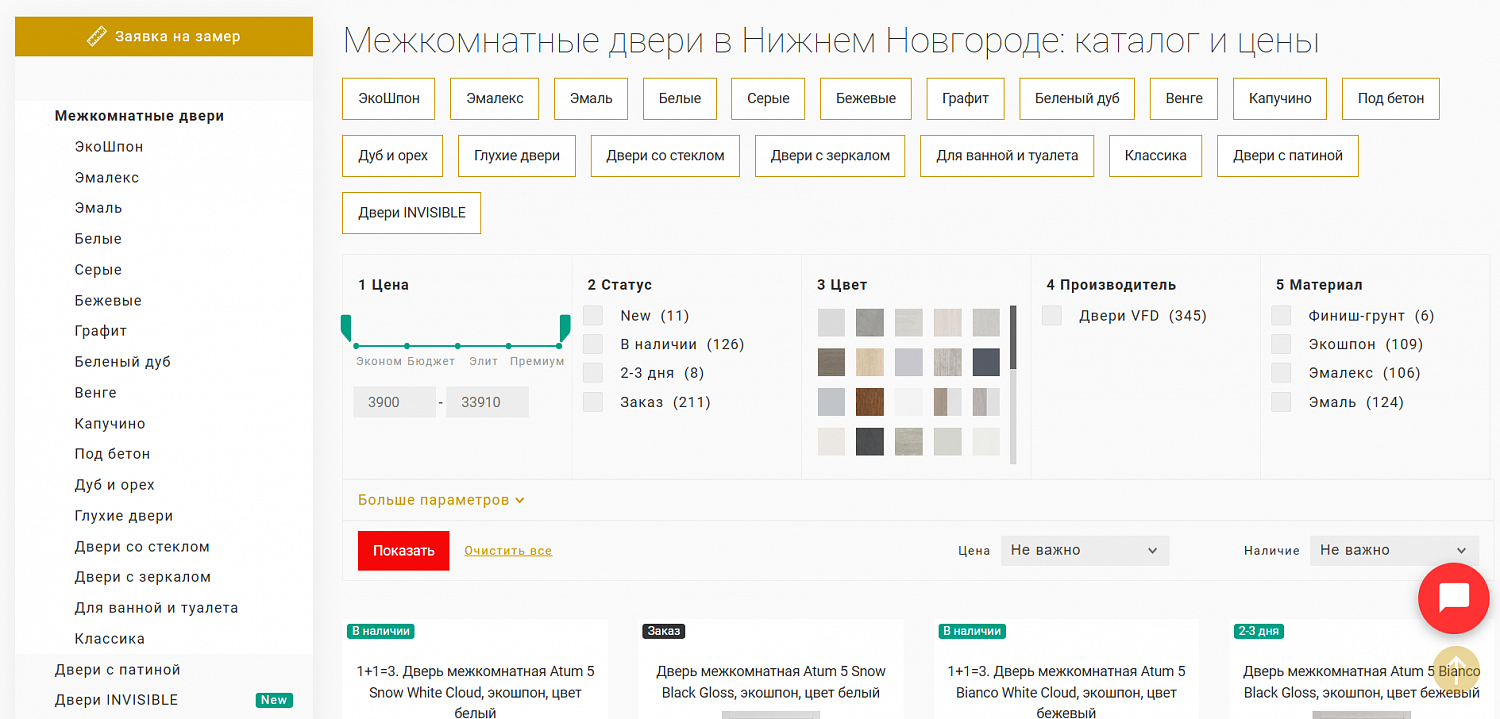Select the dark navy-graphite color swatch
Image resolution: width=1500 pixels, height=719 pixels.
coord(986,362)
